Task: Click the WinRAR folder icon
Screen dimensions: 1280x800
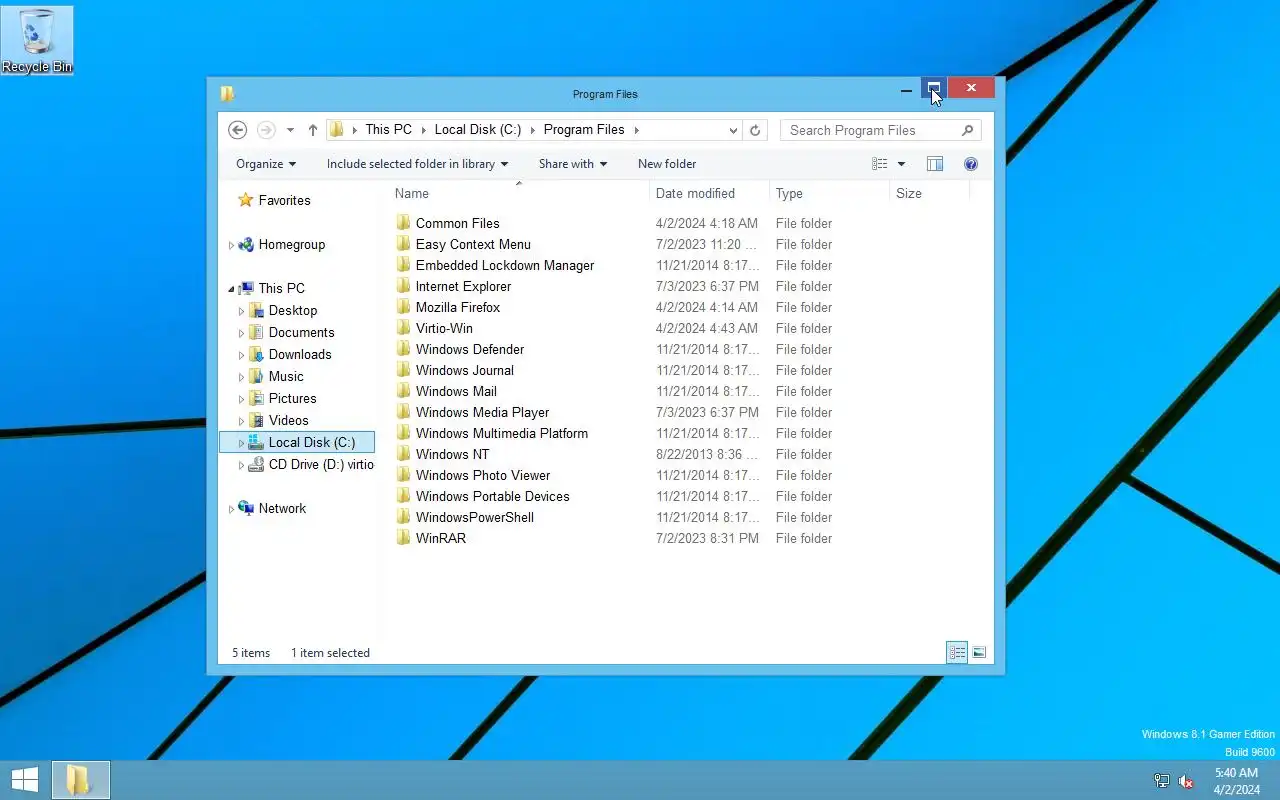Action: (404, 537)
